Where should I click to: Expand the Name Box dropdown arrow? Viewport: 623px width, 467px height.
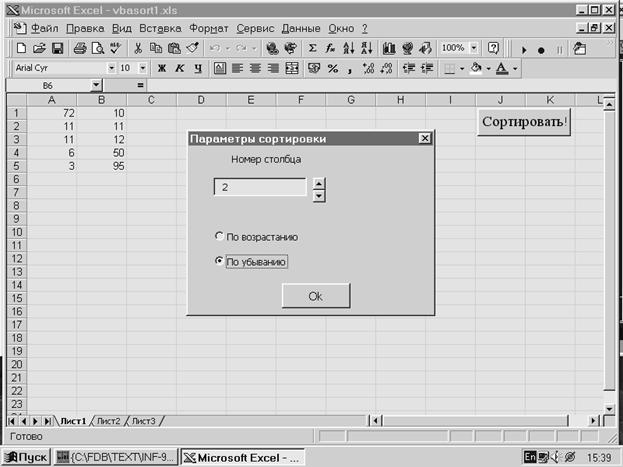tap(96, 86)
